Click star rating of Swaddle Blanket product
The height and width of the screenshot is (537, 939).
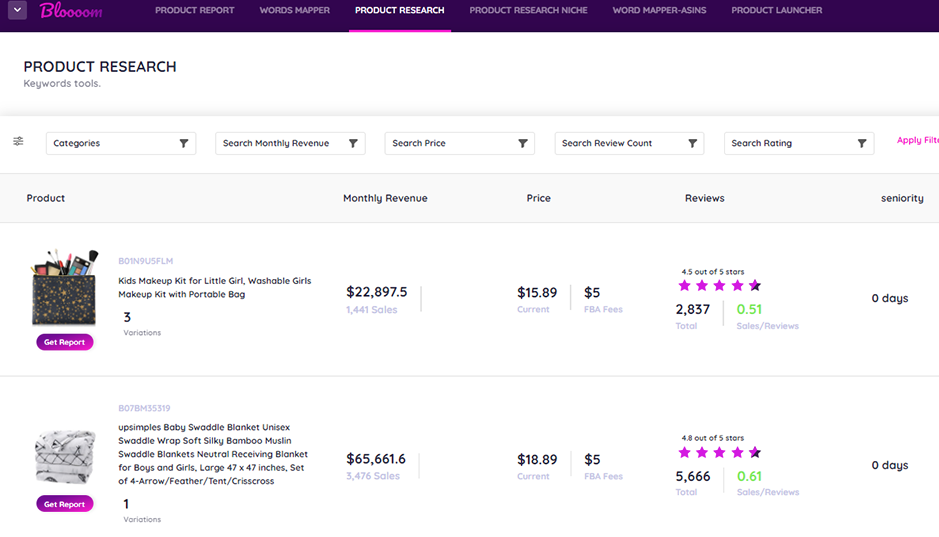[x=719, y=453]
